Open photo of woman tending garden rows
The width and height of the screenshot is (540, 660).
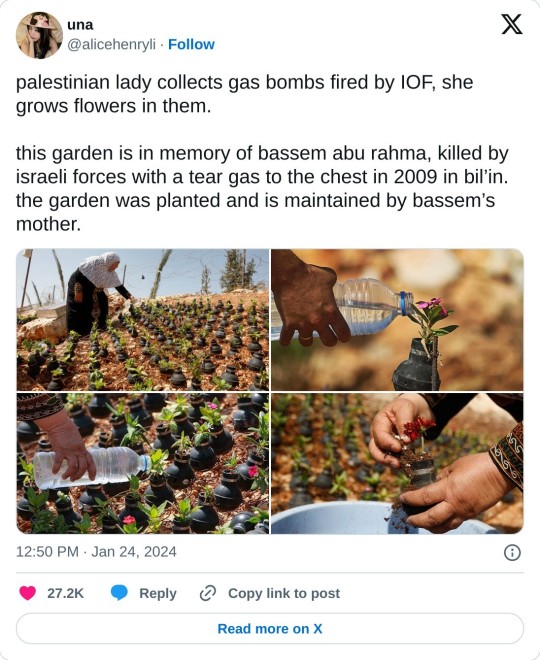[x=143, y=320]
